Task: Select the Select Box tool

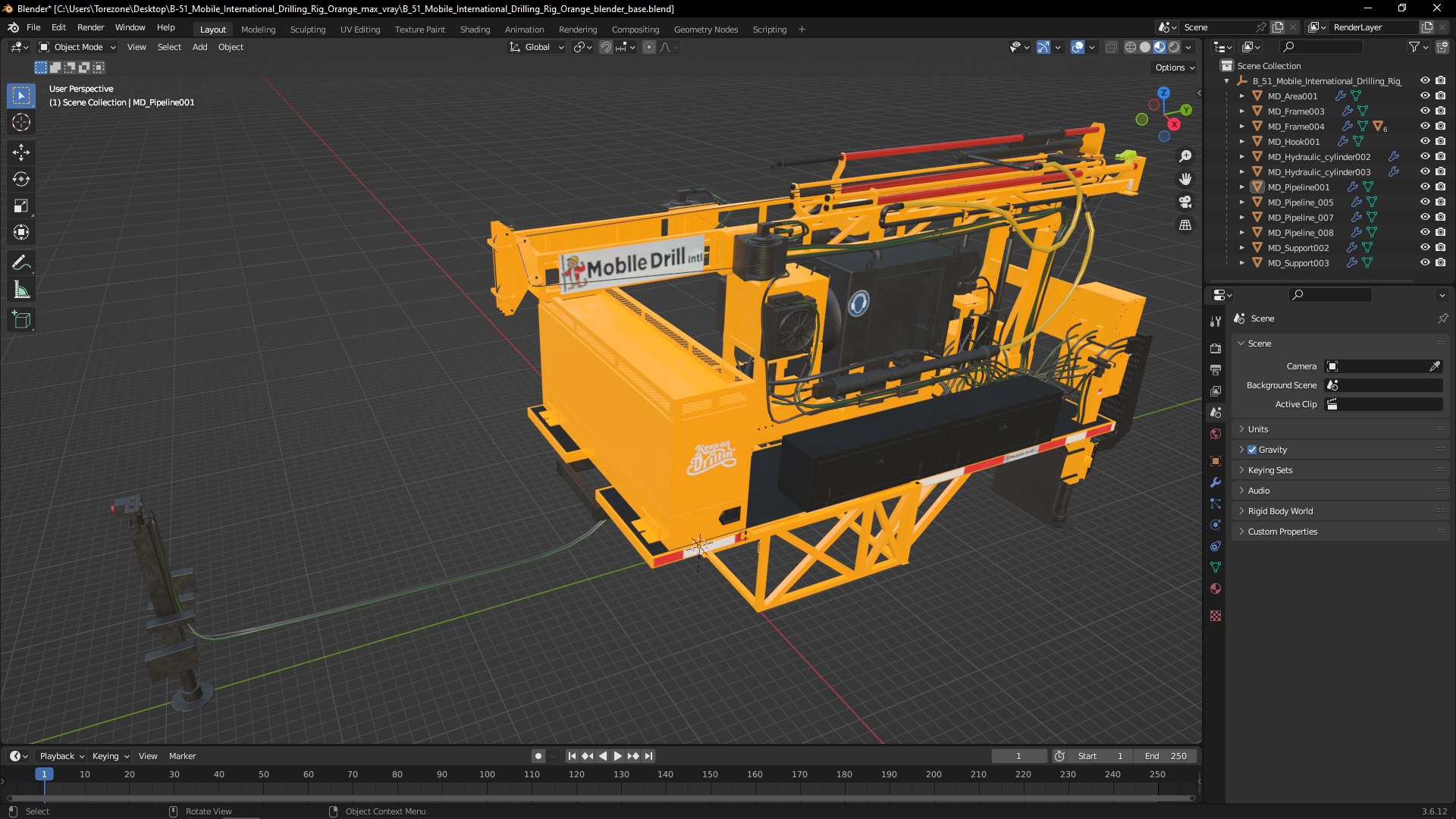Action: (21, 96)
